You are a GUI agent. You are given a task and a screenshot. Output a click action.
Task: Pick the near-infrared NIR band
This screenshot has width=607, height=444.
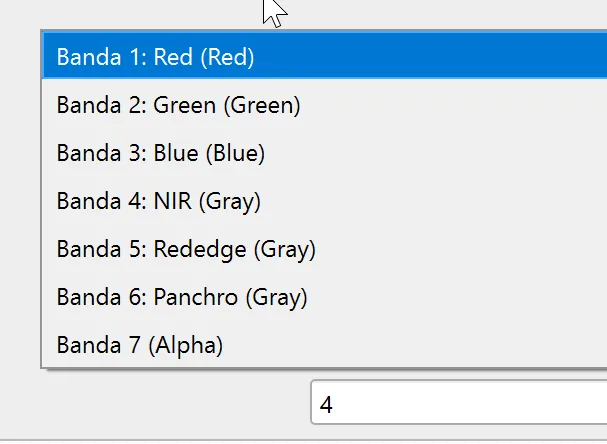click(x=325, y=201)
